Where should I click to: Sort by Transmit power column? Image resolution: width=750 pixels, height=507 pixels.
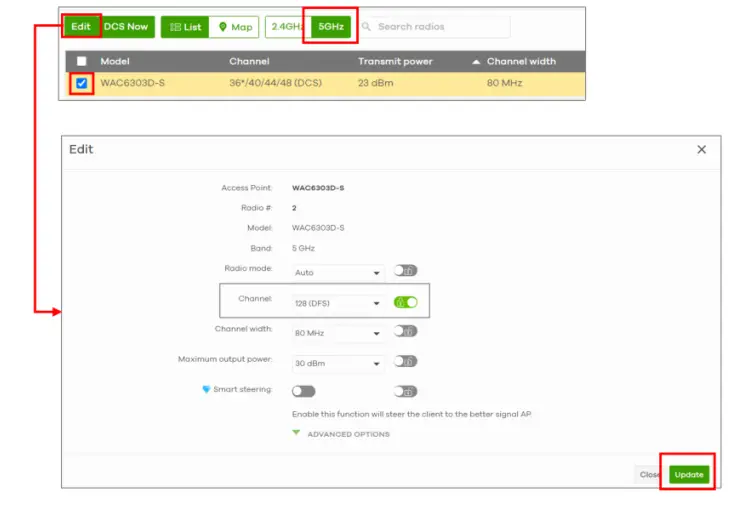tap(395, 61)
